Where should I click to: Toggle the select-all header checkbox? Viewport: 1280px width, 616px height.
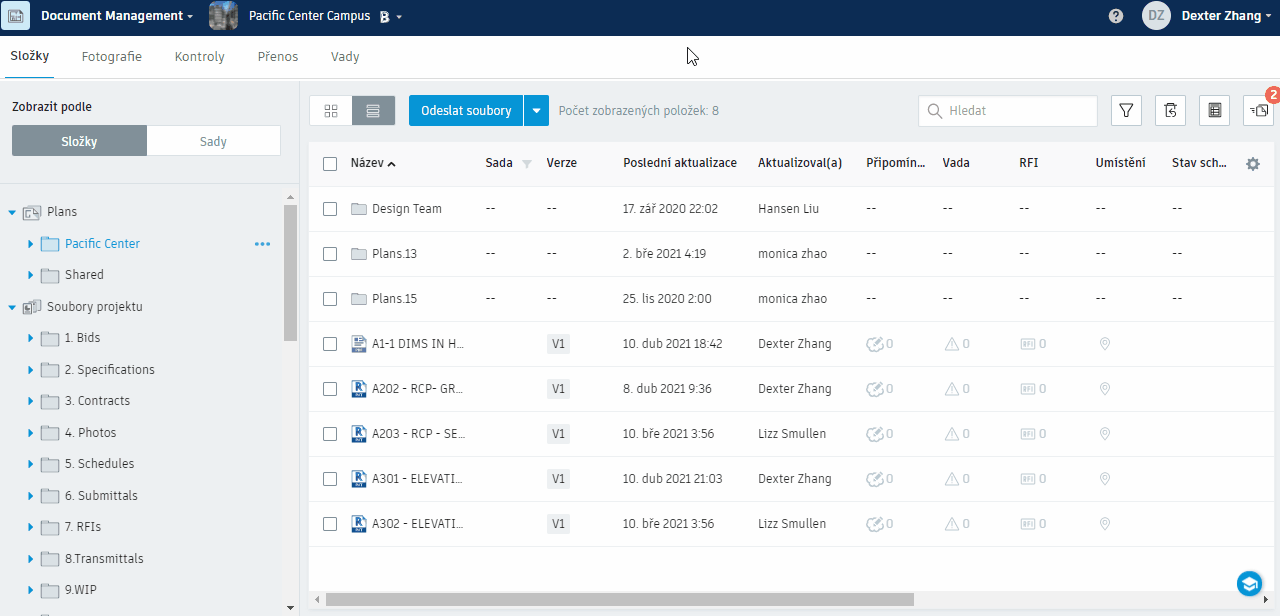[330, 164]
